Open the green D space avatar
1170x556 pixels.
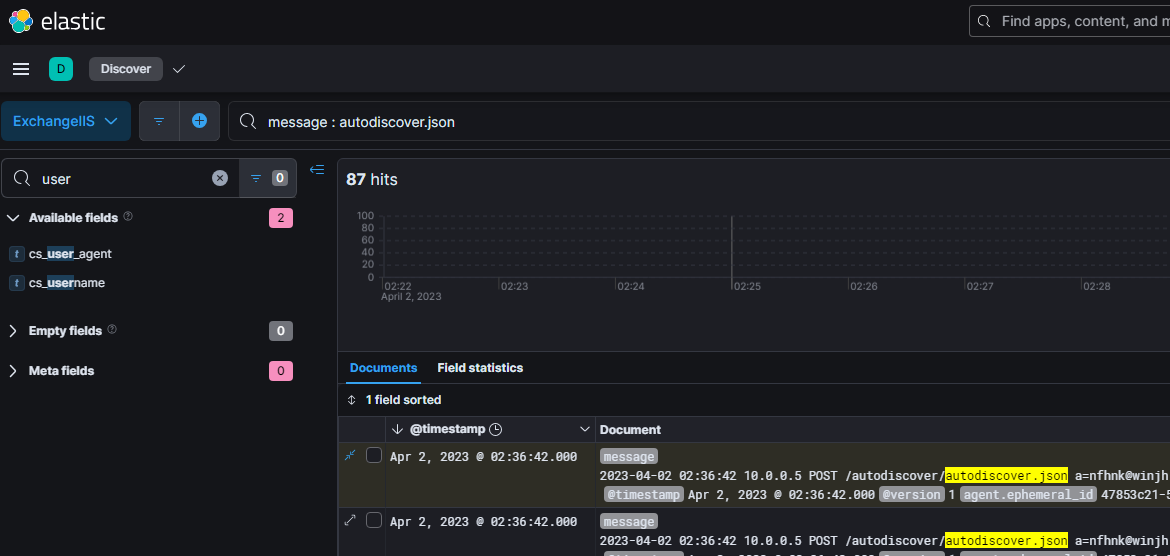[61, 69]
